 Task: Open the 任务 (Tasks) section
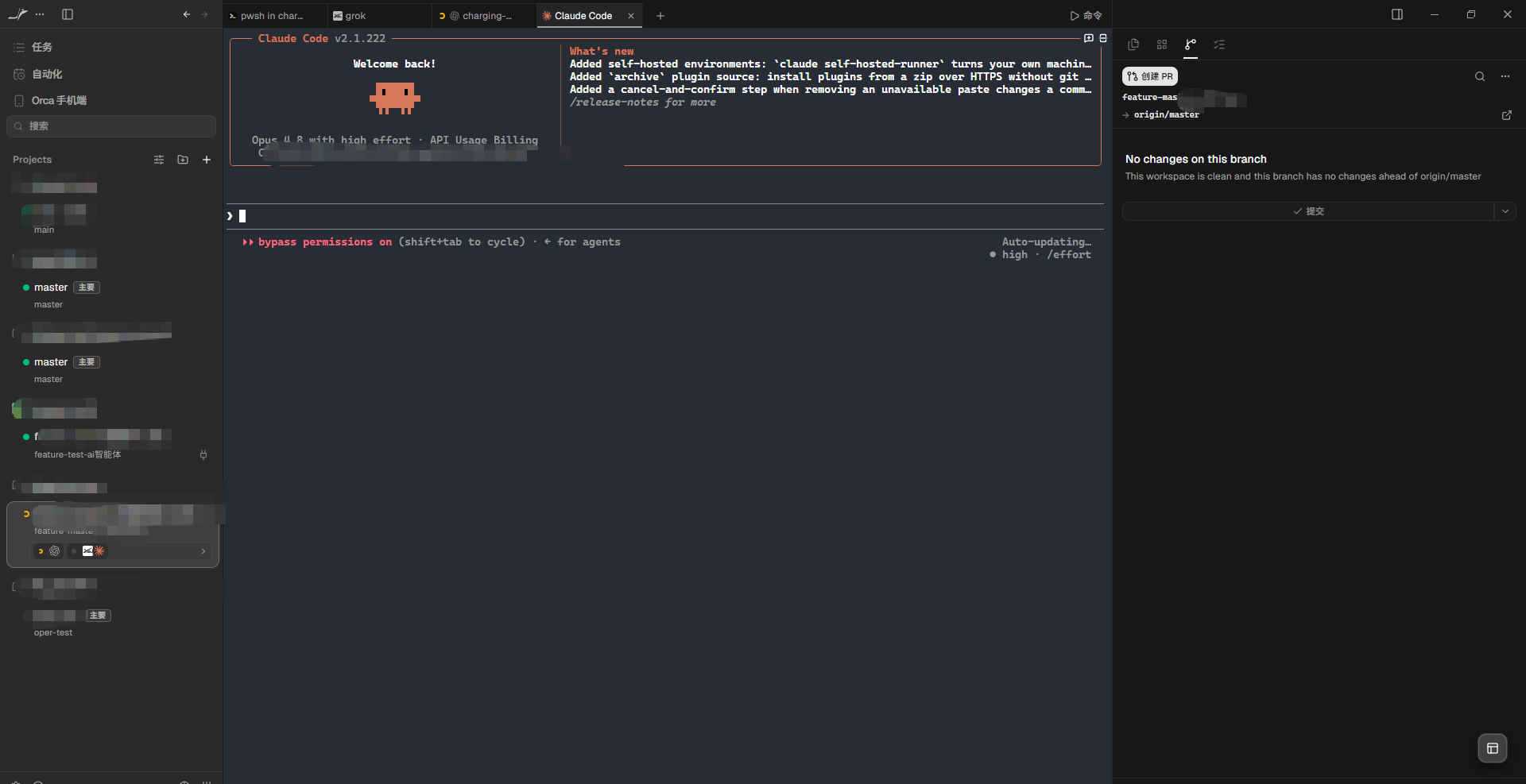[x=111, y=48]
